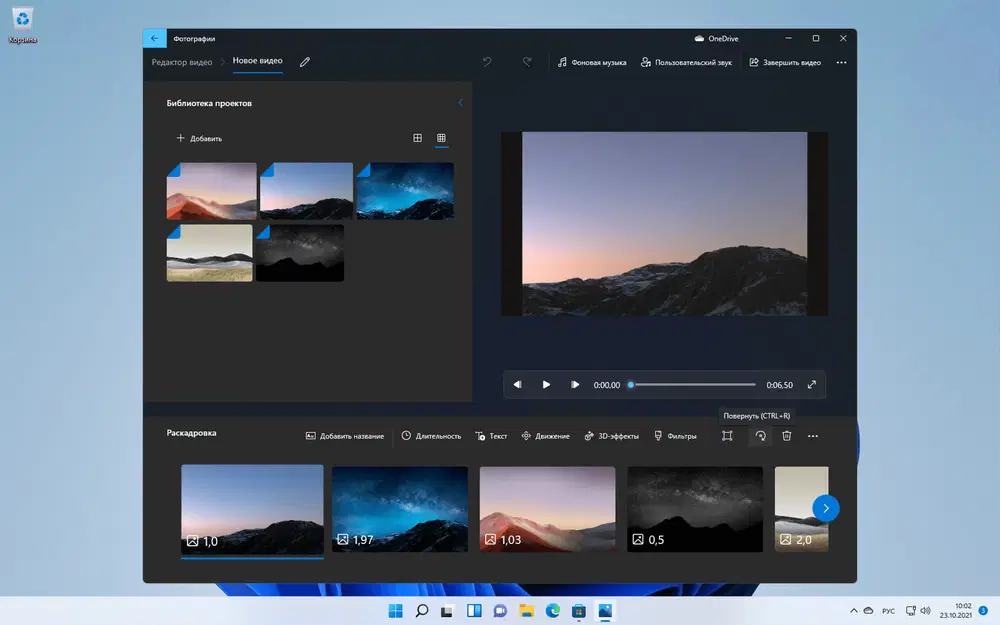1000x625 pixels.
Task: Remove black bars using resize icon
Action: coord(728,436)
